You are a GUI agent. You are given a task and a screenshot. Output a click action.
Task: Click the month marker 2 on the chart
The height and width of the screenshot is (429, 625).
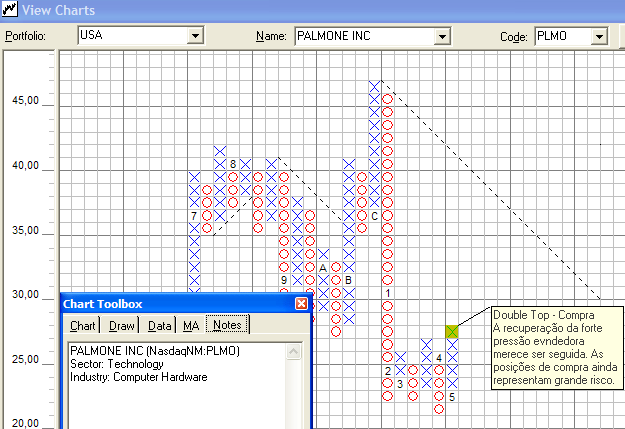coord(387,371)
